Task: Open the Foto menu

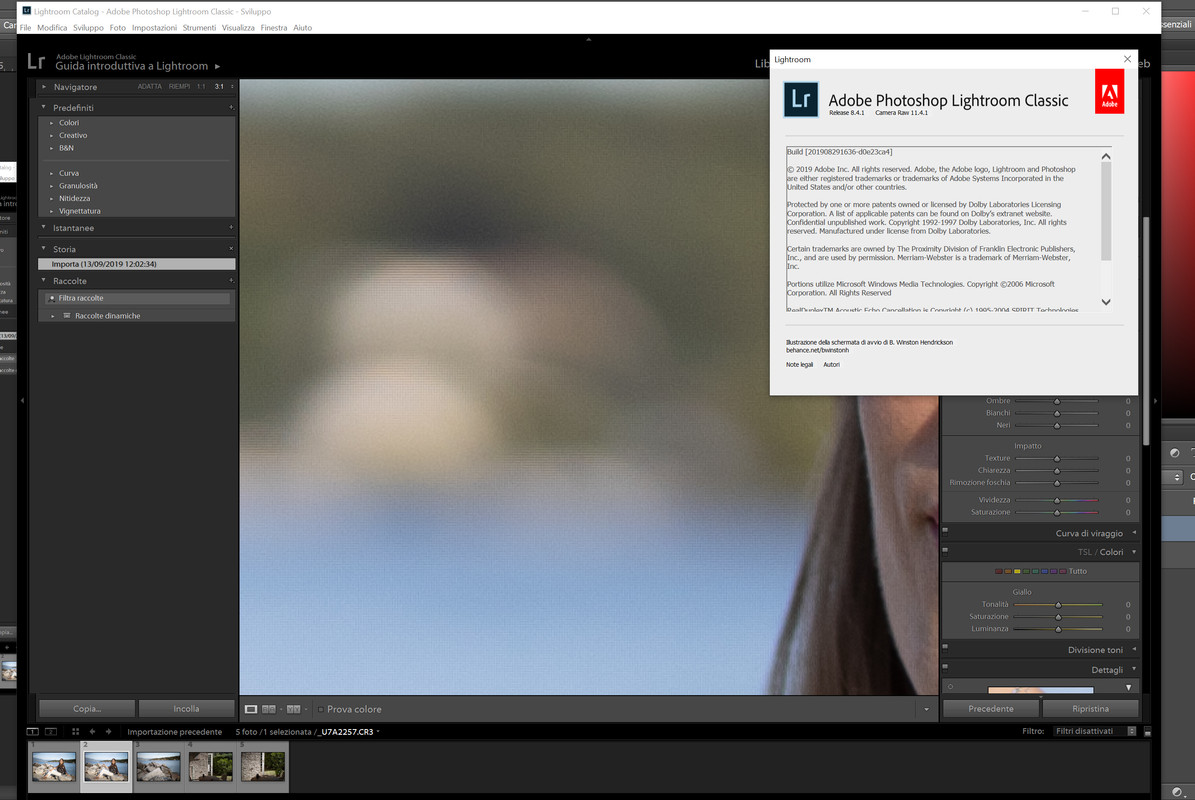Action: pyautogui.click(x=117, y=27)
